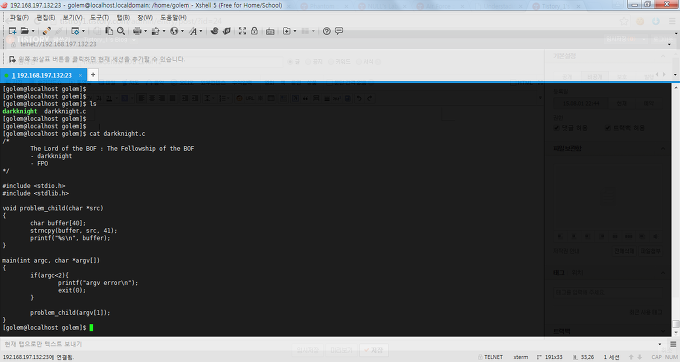
Task: Open session Properties toolbar icon
Action: [75, 31]
